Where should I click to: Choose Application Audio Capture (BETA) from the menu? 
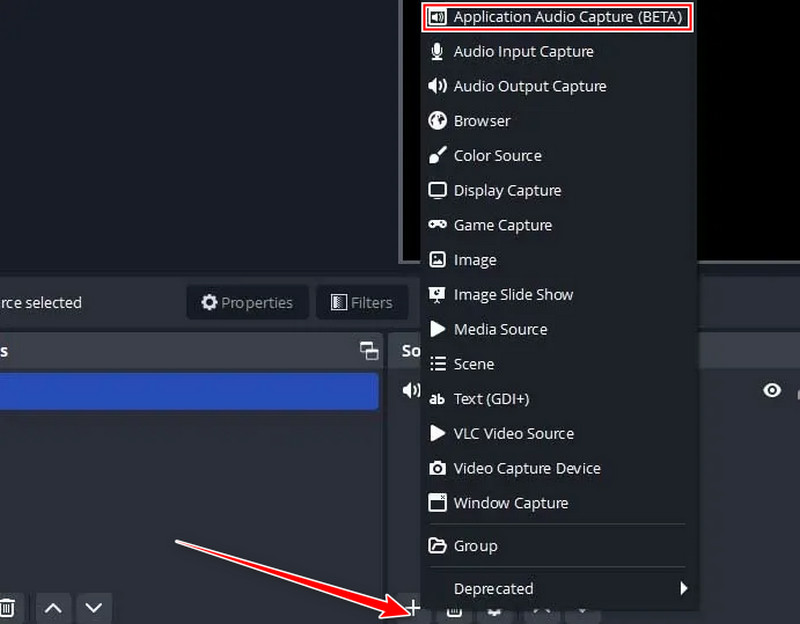[557, 17]
